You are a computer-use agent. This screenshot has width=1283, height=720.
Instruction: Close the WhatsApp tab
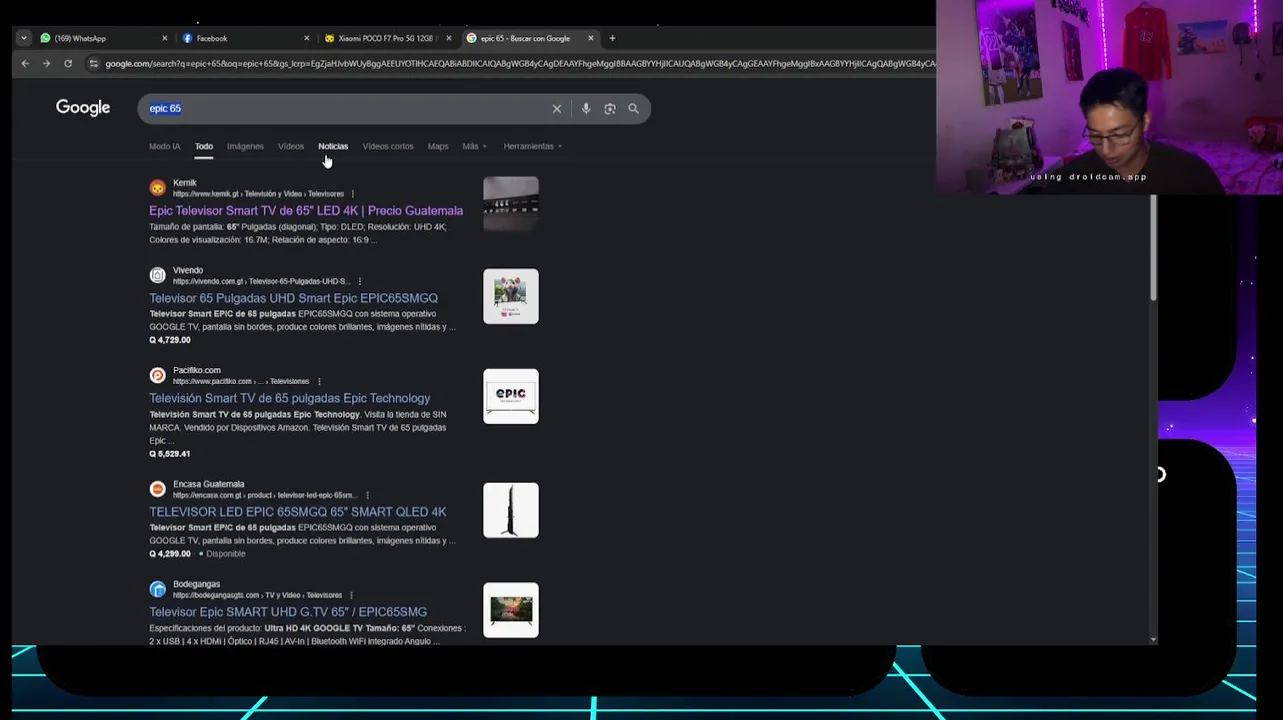coord(165,38)
